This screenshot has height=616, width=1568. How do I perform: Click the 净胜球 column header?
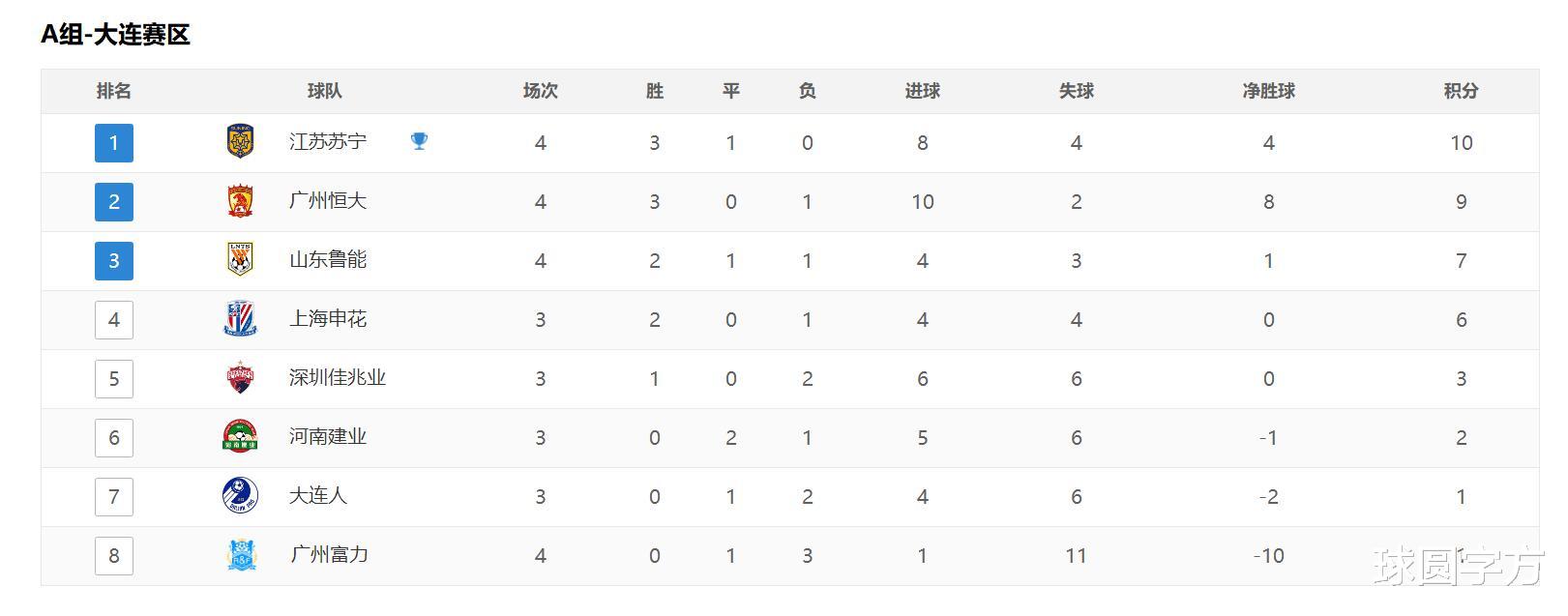pyautogui.click(x=1268, y=91)
